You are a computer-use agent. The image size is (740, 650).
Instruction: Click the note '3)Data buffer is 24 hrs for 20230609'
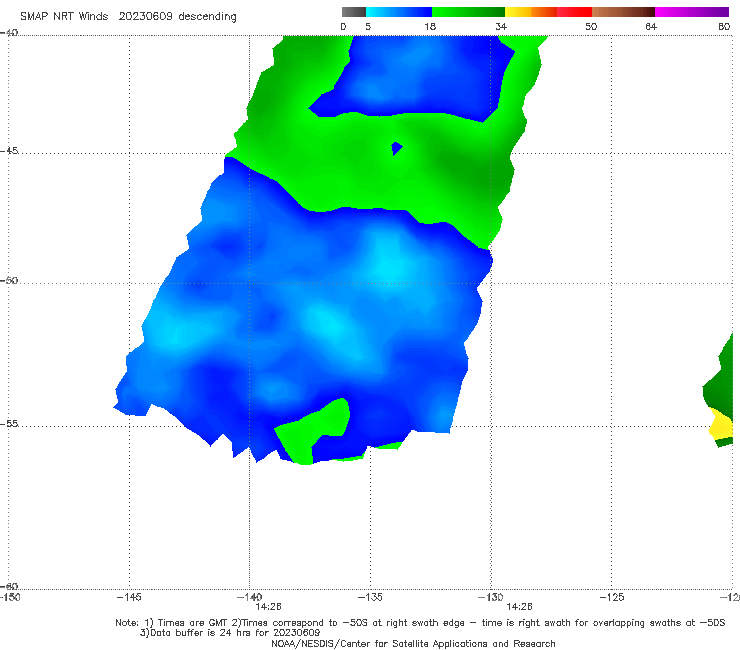[x=230, y=633]
